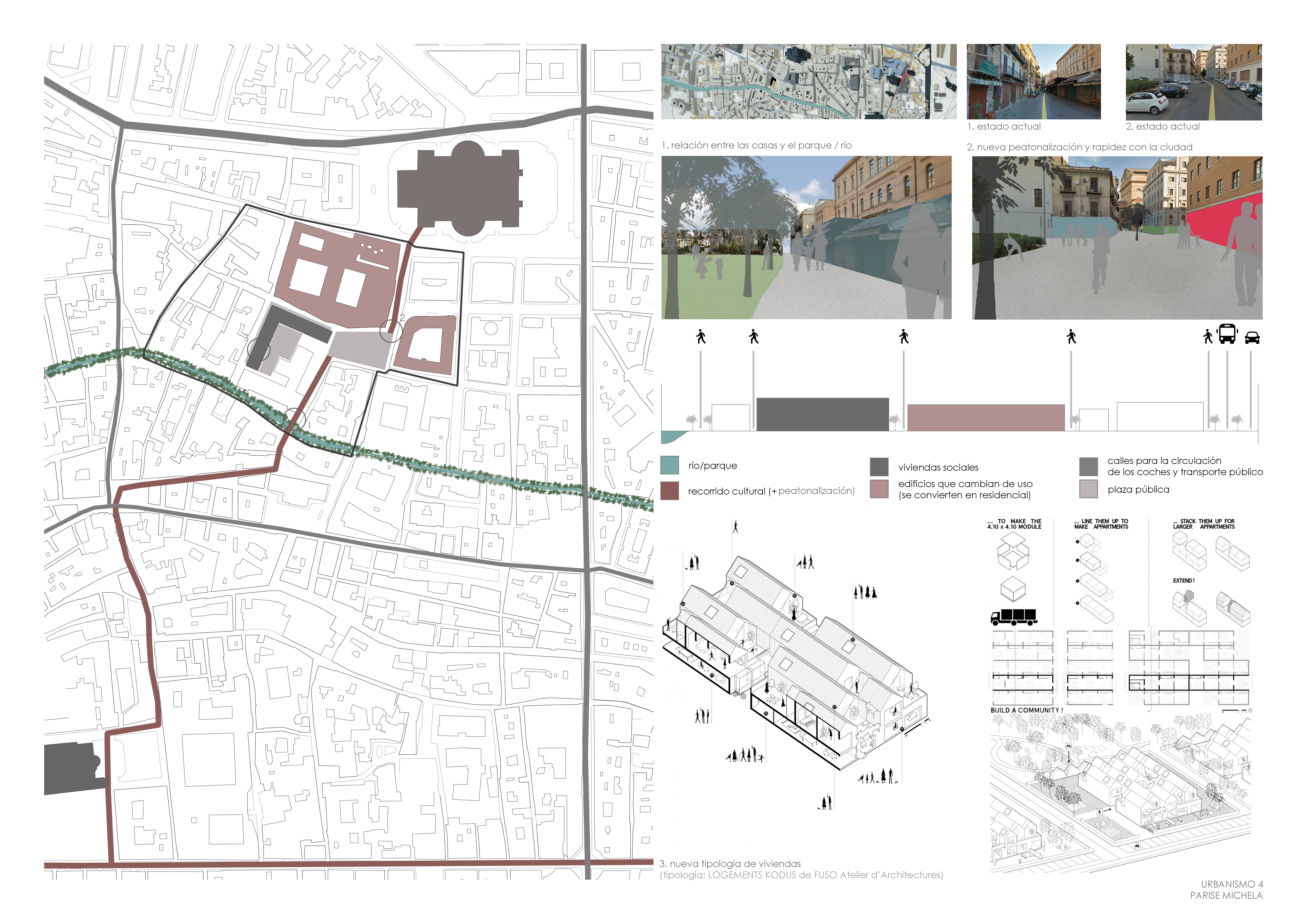Click caption '1. relación entre las casas y el parque / río'
This screenshot has width=1307, height=924.
pos(757,145)
